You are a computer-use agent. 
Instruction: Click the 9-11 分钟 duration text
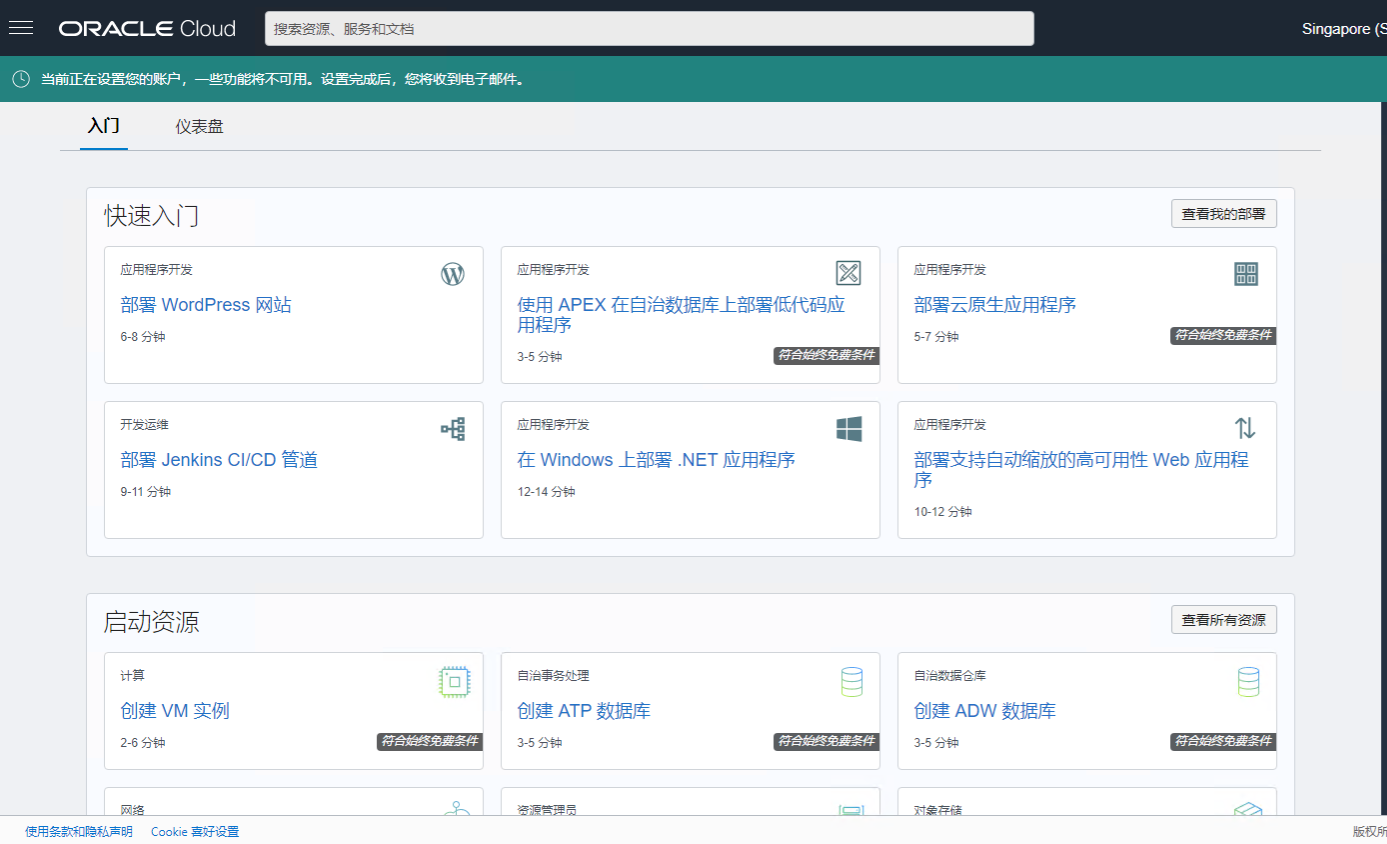pos(146,492)
